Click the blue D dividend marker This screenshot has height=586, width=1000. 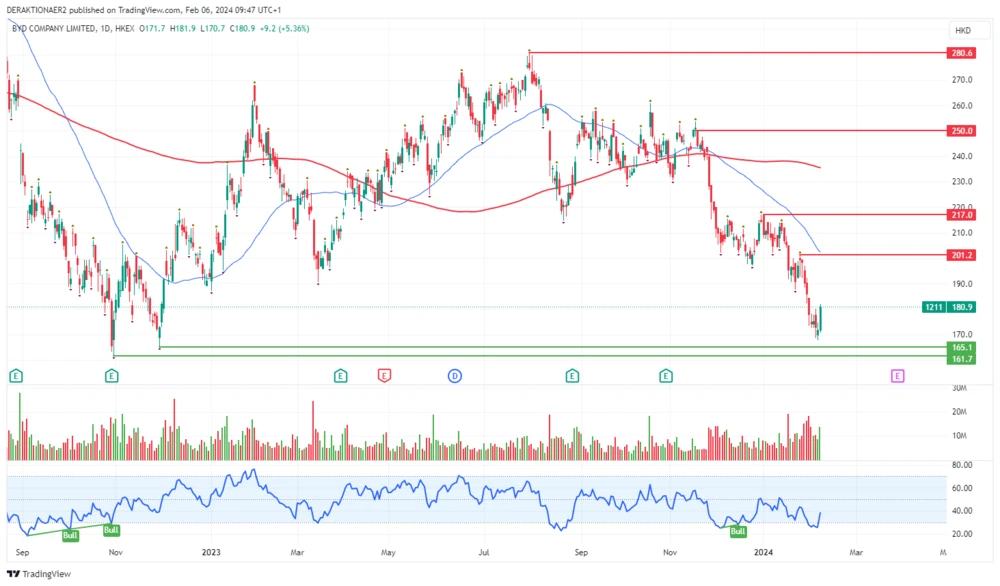(x=454, y=376)
